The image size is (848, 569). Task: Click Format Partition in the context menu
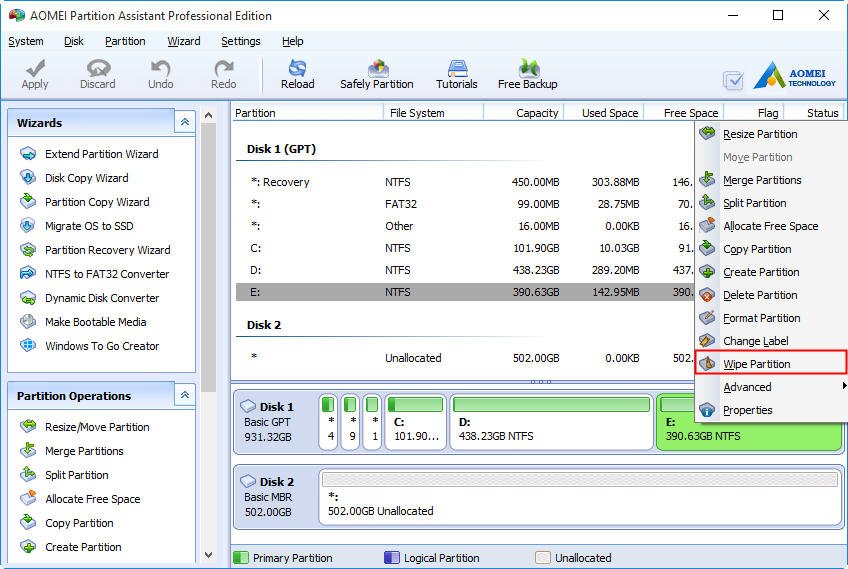coord(761,318)
